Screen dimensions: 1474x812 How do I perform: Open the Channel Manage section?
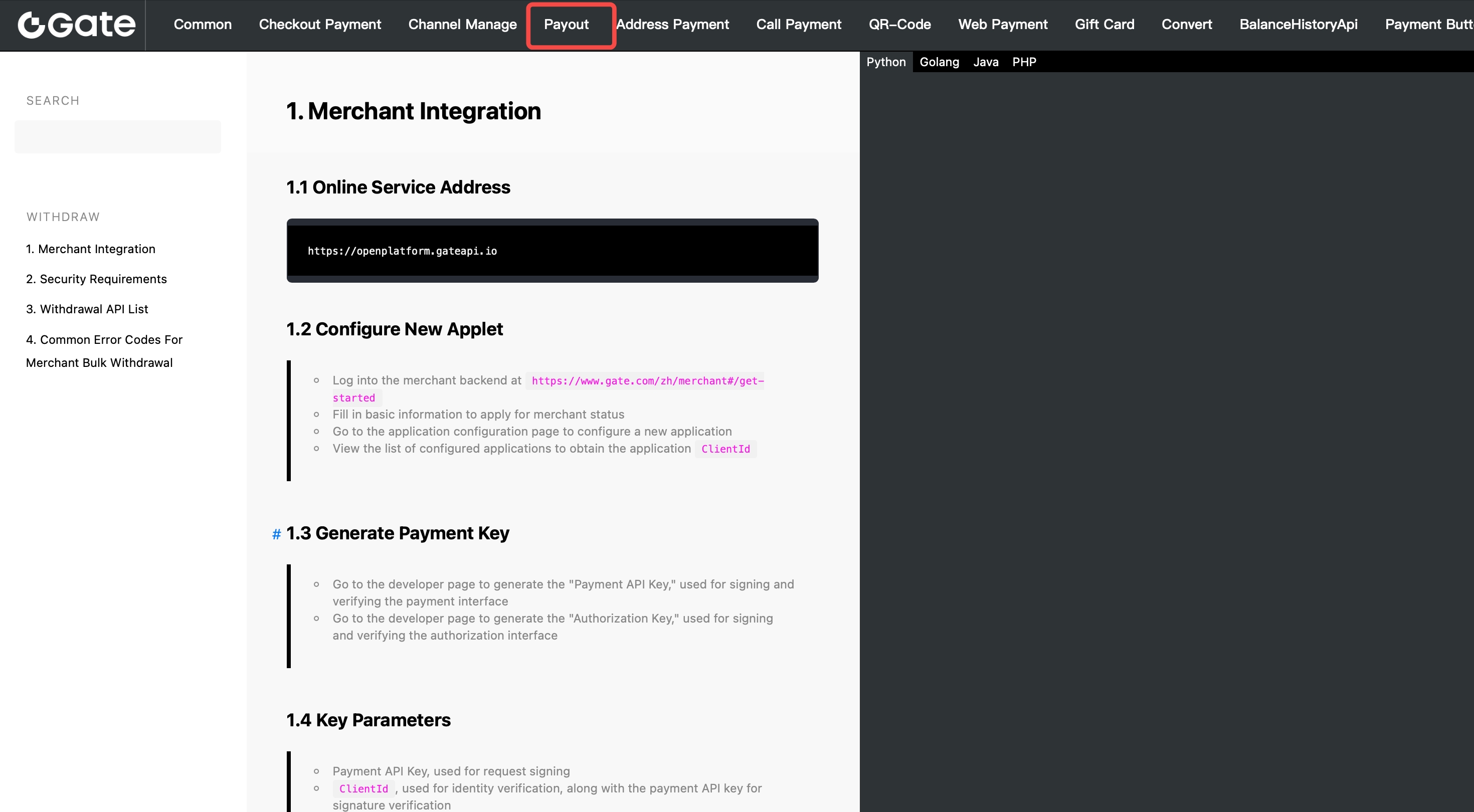(x=462, y=25)
